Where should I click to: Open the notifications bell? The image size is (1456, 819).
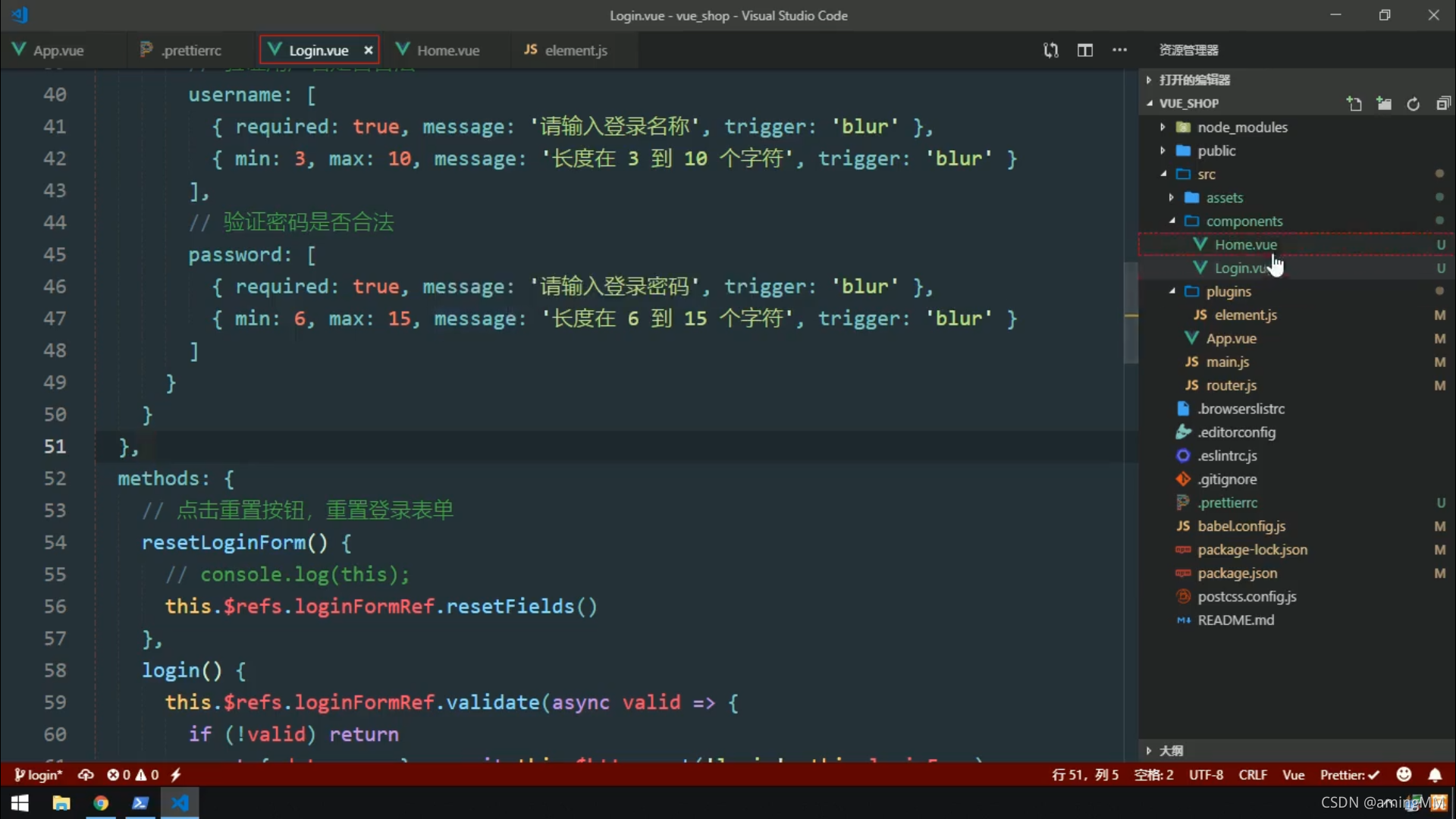pyautogui.click(x=1435, y=774)
